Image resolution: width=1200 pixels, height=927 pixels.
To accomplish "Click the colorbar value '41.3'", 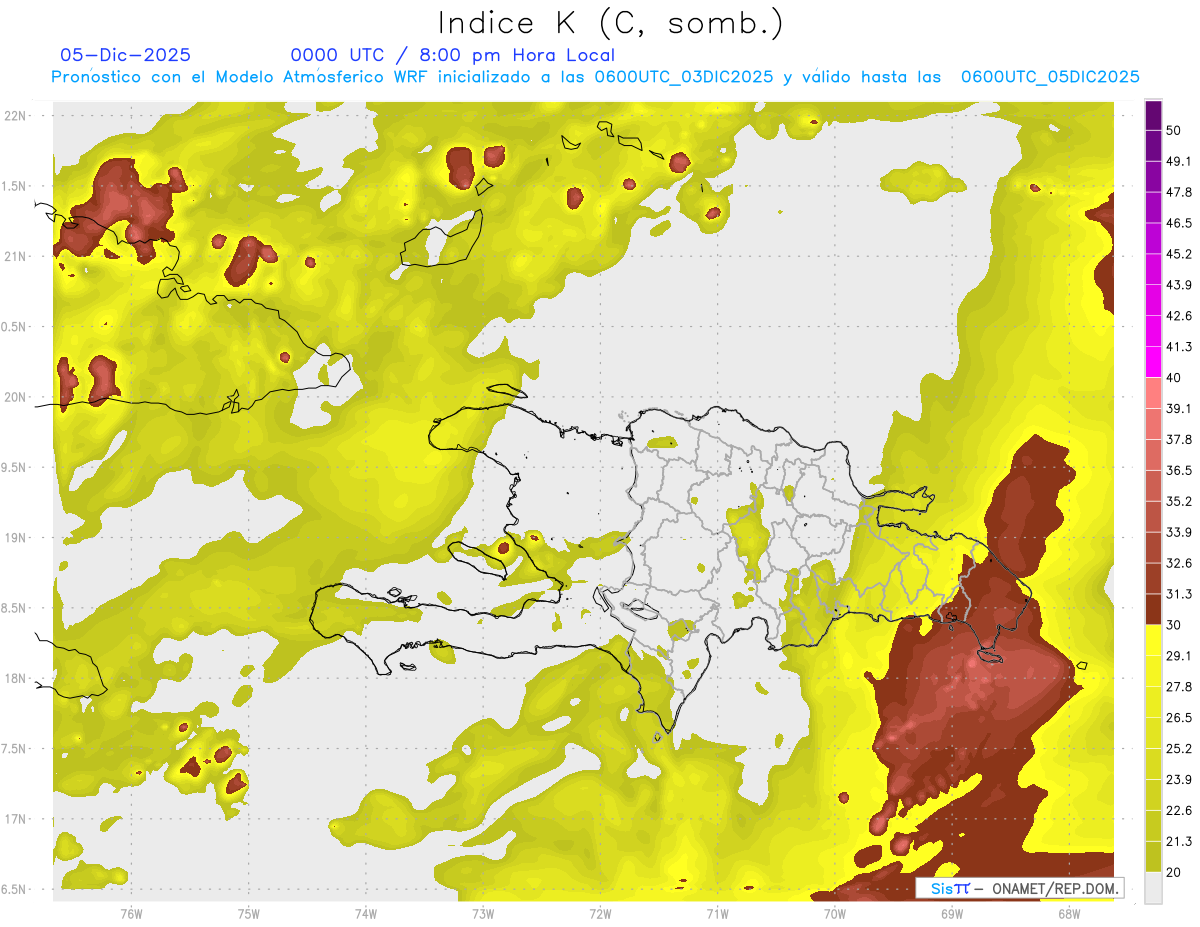I will click(x=1179, y=347).
